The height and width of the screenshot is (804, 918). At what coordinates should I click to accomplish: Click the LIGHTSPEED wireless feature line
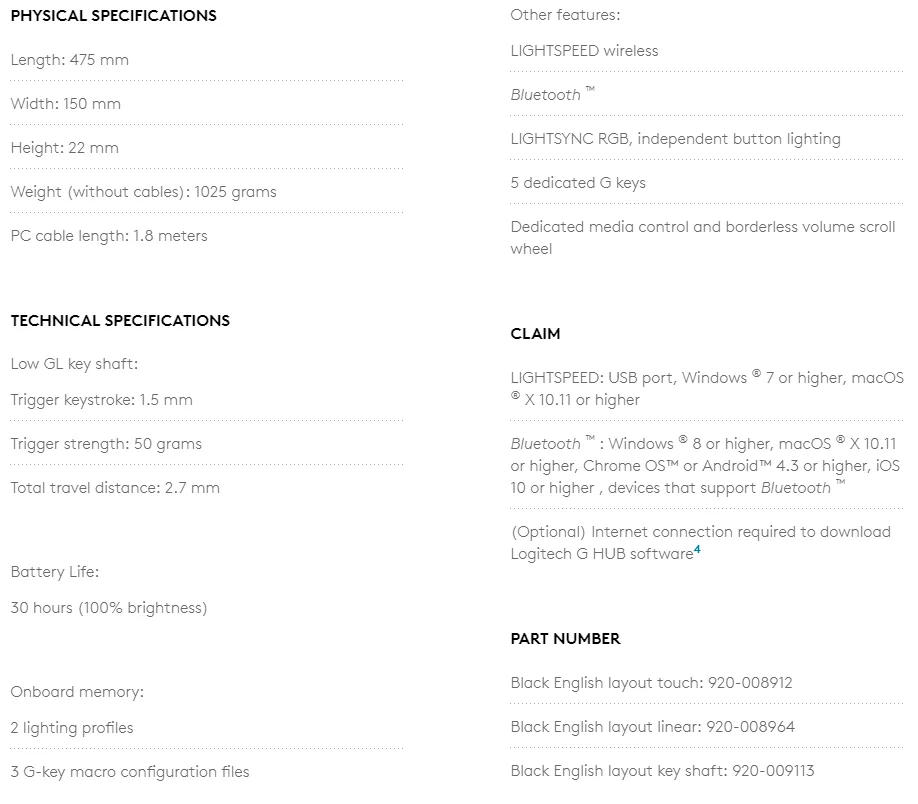(584, 51)
